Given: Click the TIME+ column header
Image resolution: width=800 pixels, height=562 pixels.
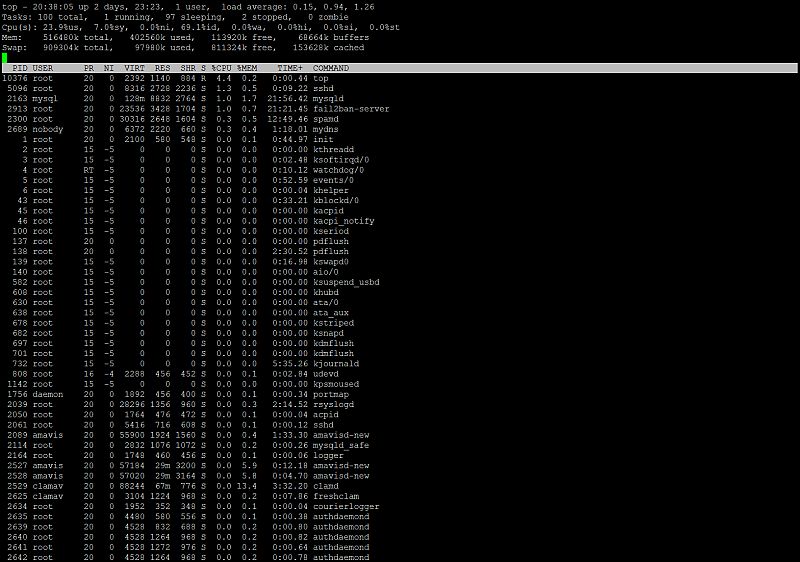Looking at the screenshot, I should coord(289,68).
